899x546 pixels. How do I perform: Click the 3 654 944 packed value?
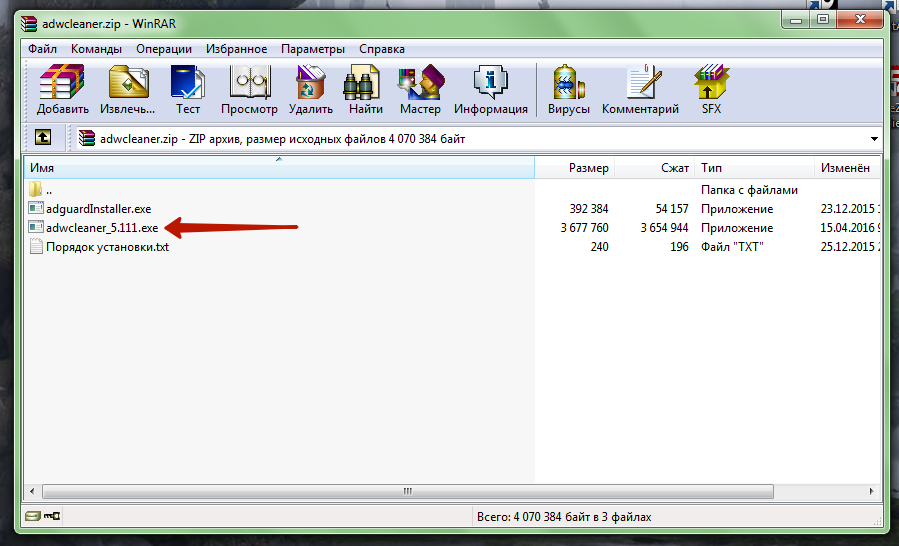tap(664, 228)
